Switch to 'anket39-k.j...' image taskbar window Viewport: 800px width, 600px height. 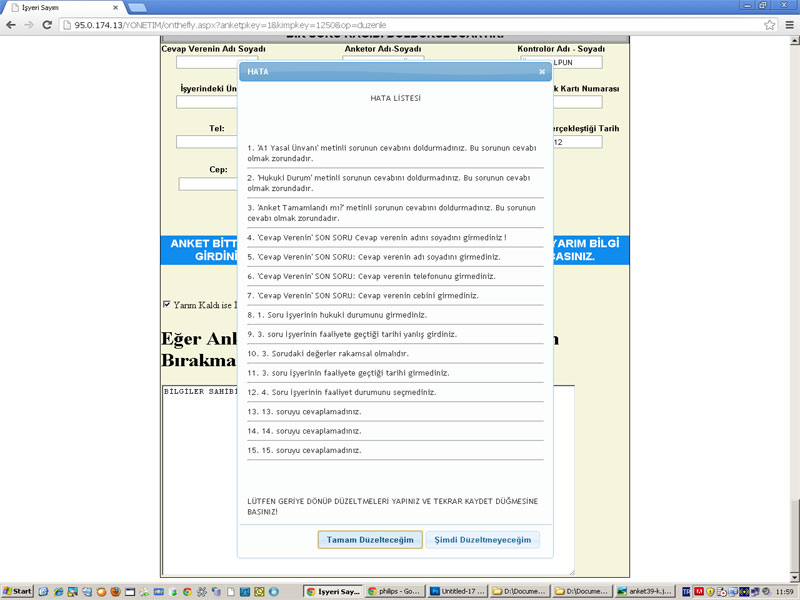[645, 591]
